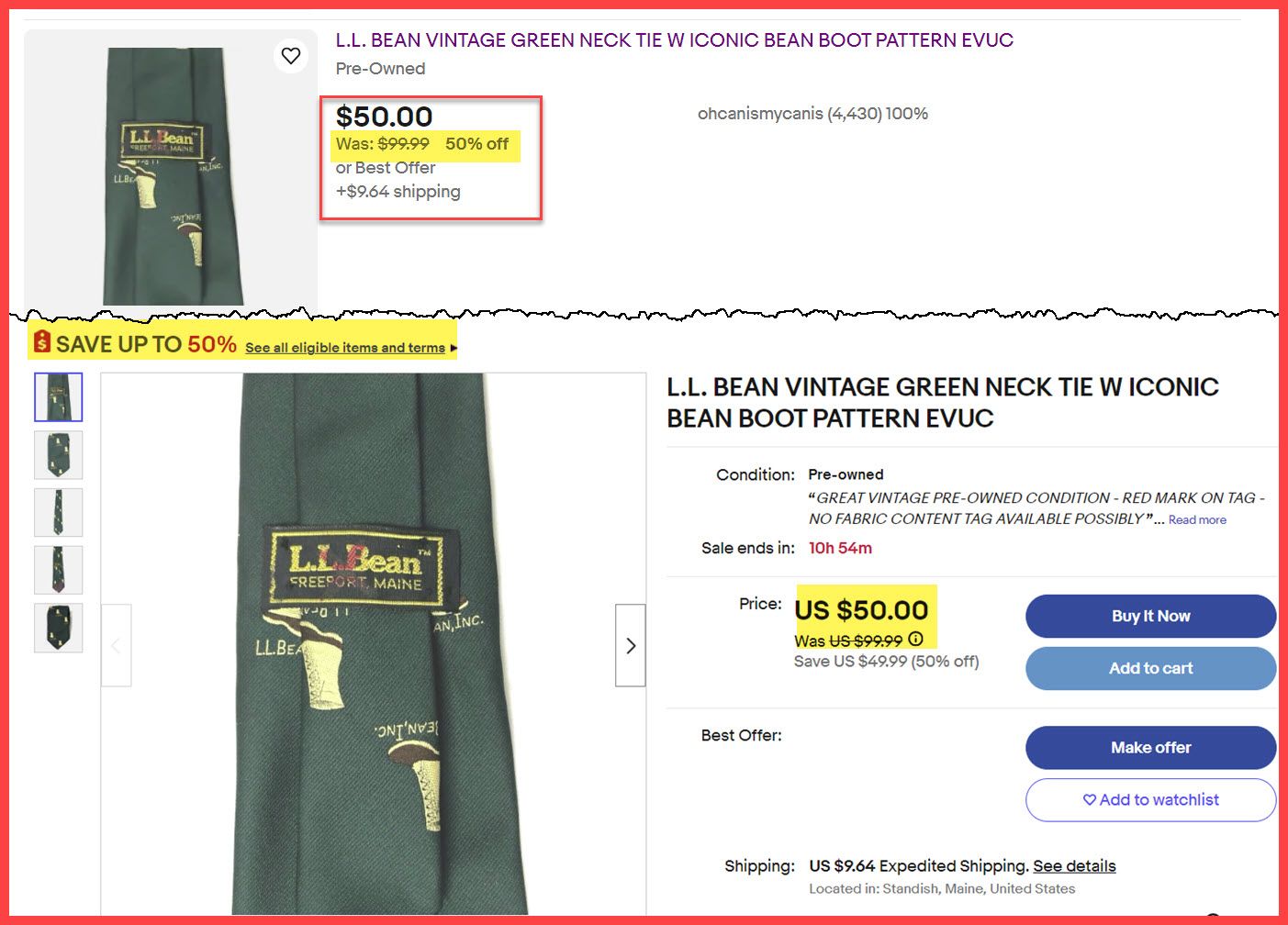1288x925 pixels.
Task: Click the info icon next to Was US $99.99
Action: [x=915, y=640]
